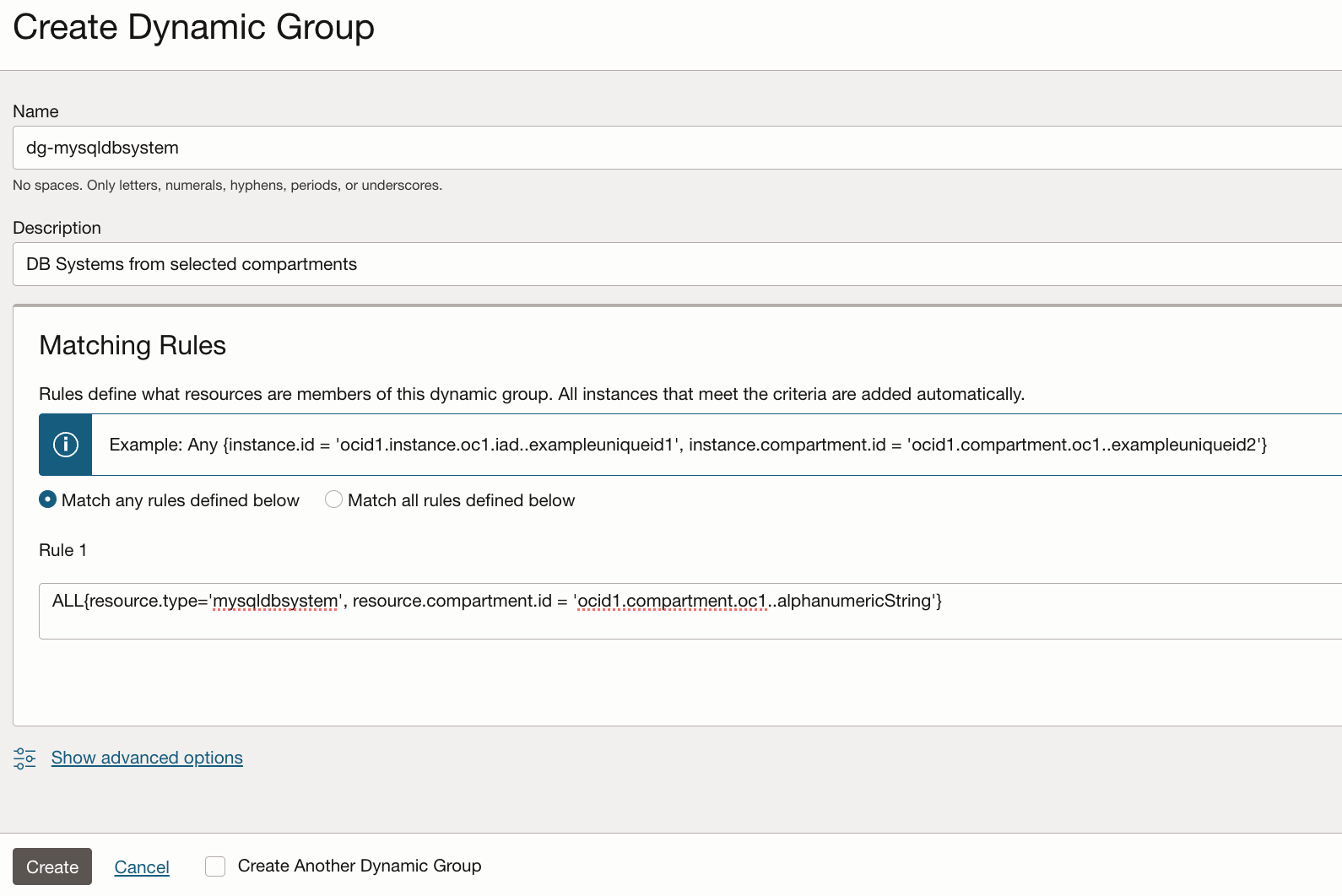Click the "Rule 1" label
Viewport: 1342px width, 896px height.
click(62, 550)
